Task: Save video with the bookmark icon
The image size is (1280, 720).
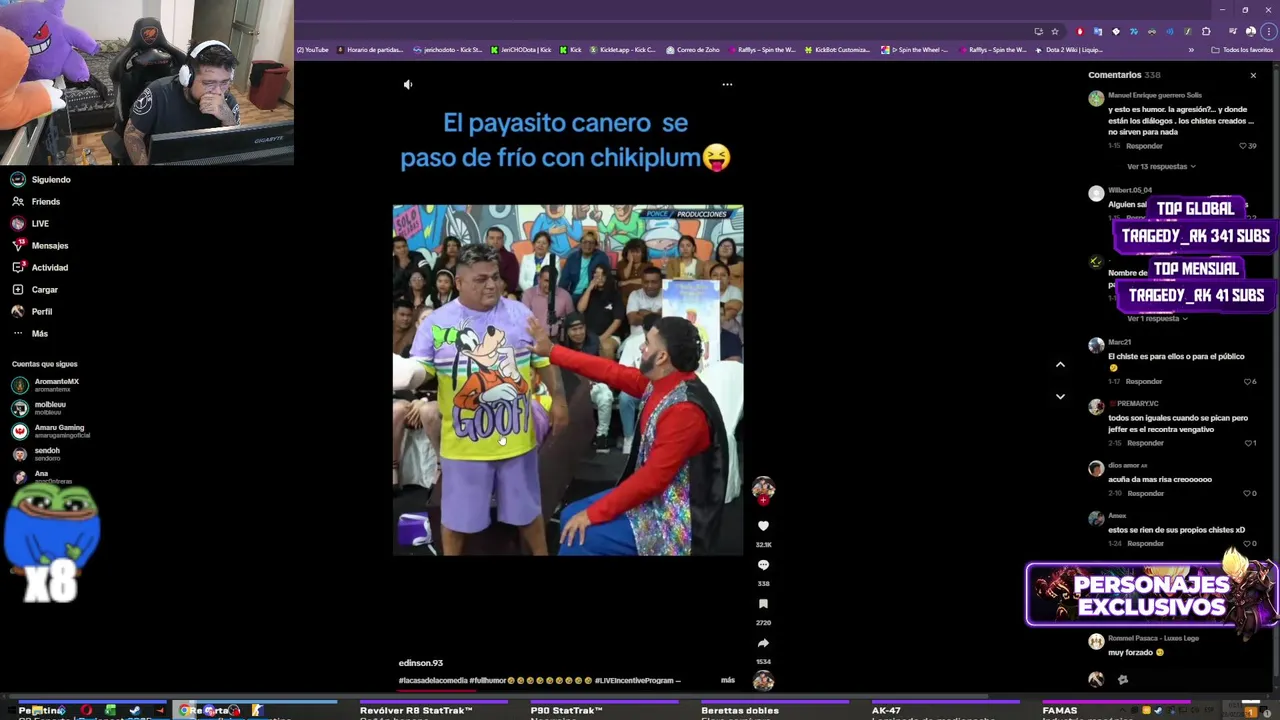Action: (x=763, y=604)
